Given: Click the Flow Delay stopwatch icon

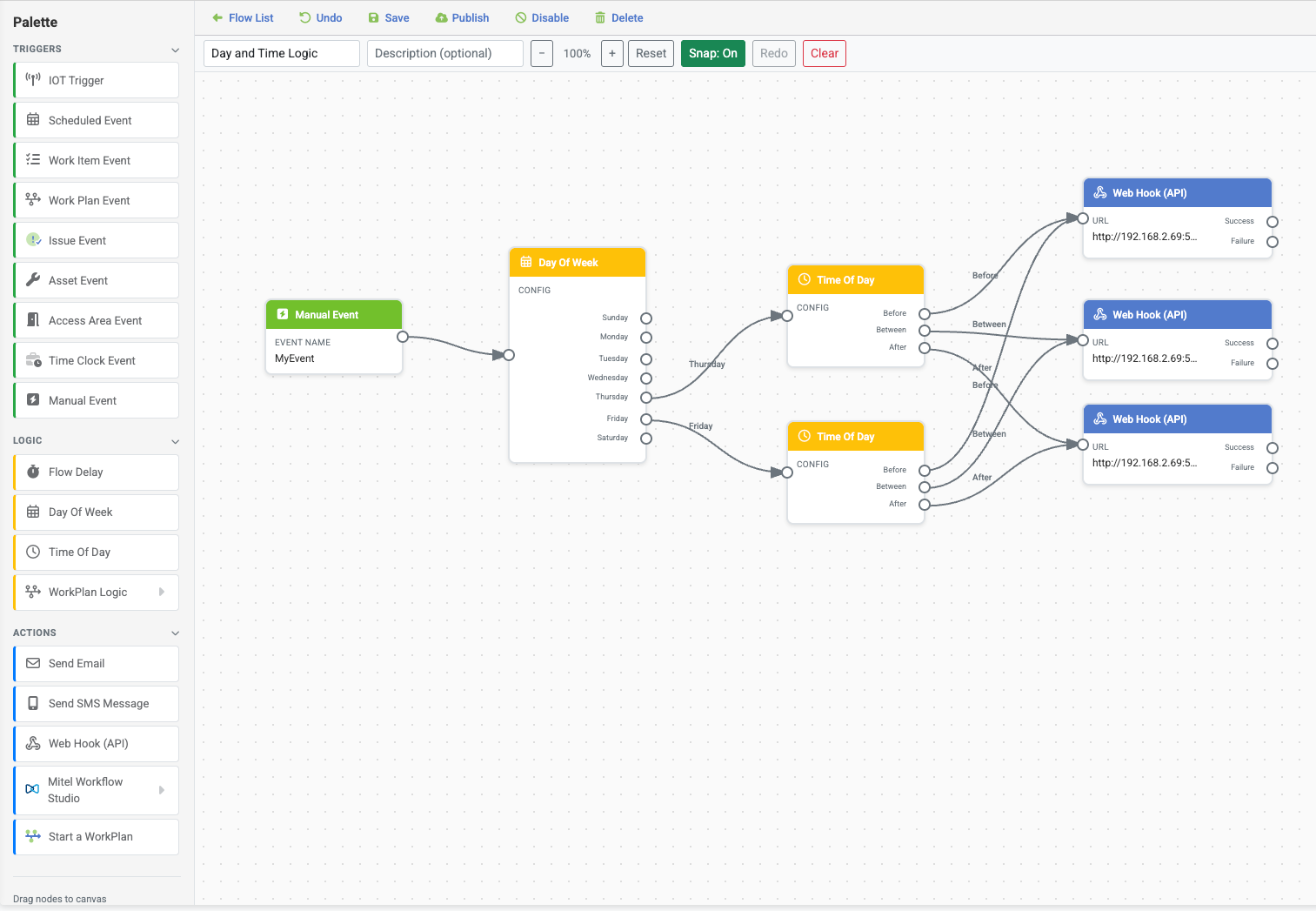Looking at the screenshot, I should [33, 472].
